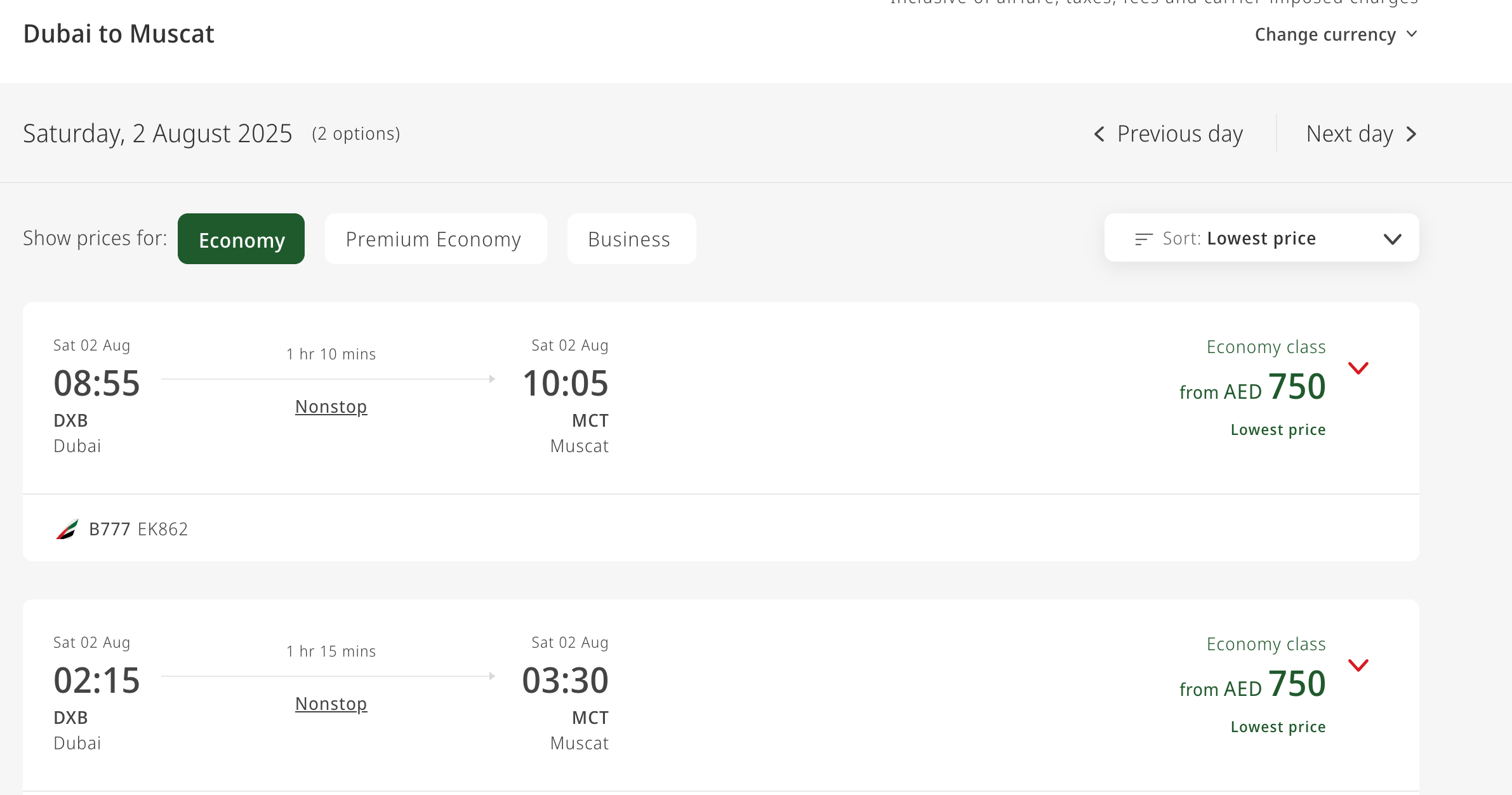This screenshot has width=1512, height=795.
Task: Click the Change currency small chevron
Action: [x=1412, y=34]
